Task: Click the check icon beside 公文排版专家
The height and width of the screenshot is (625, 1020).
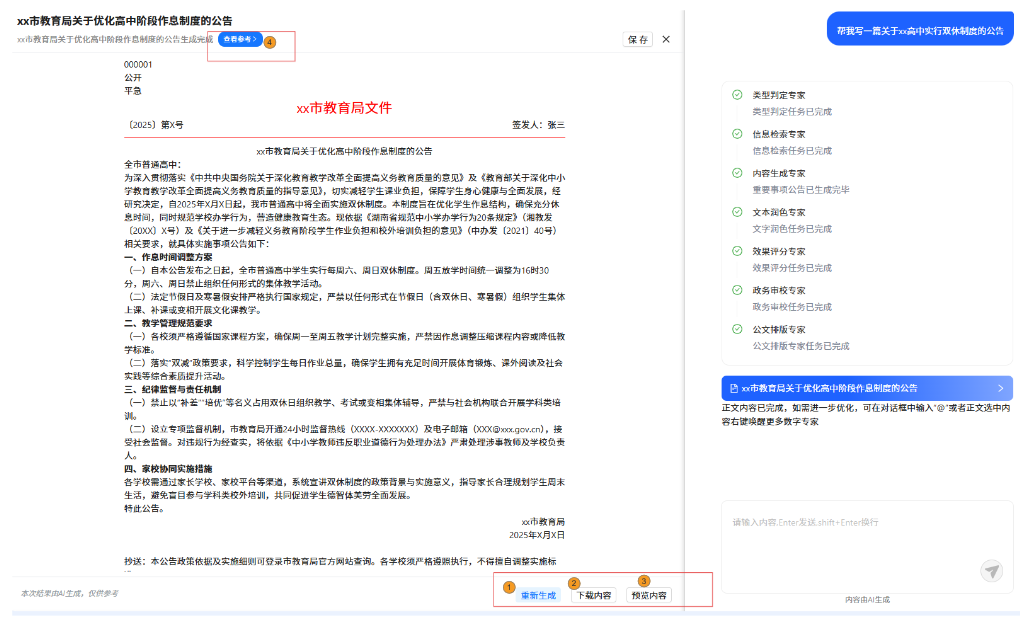Action: point(737,328)
